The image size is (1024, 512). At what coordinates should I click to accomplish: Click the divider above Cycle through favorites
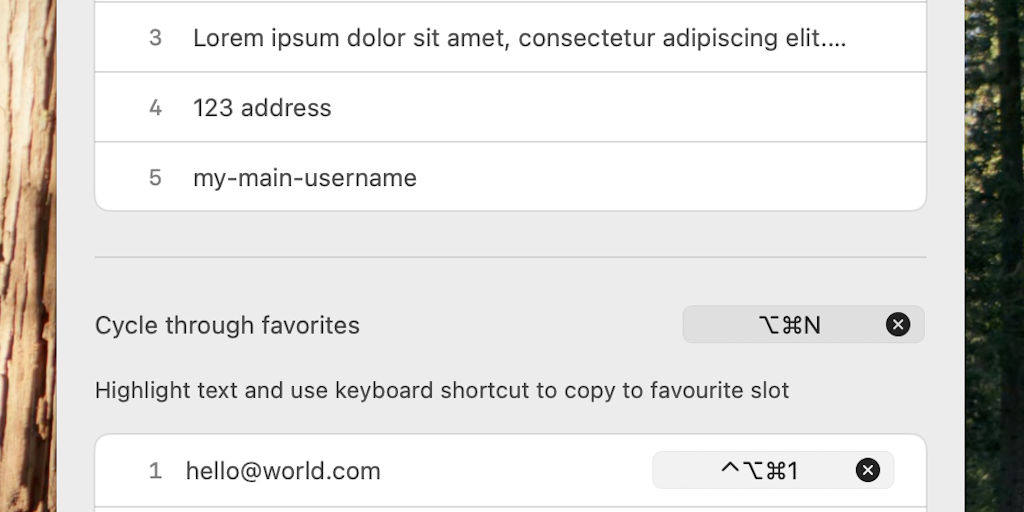[510, 257]
